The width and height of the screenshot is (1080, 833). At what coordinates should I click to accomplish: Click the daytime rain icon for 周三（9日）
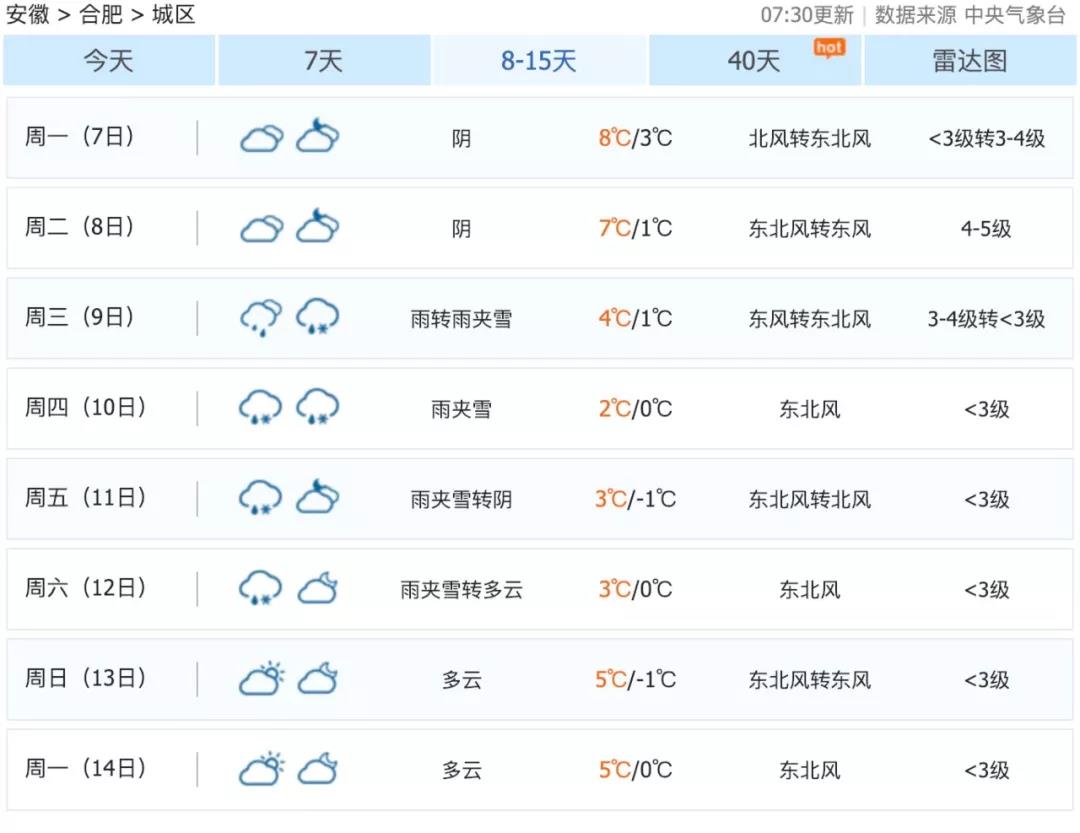[262, 318]
